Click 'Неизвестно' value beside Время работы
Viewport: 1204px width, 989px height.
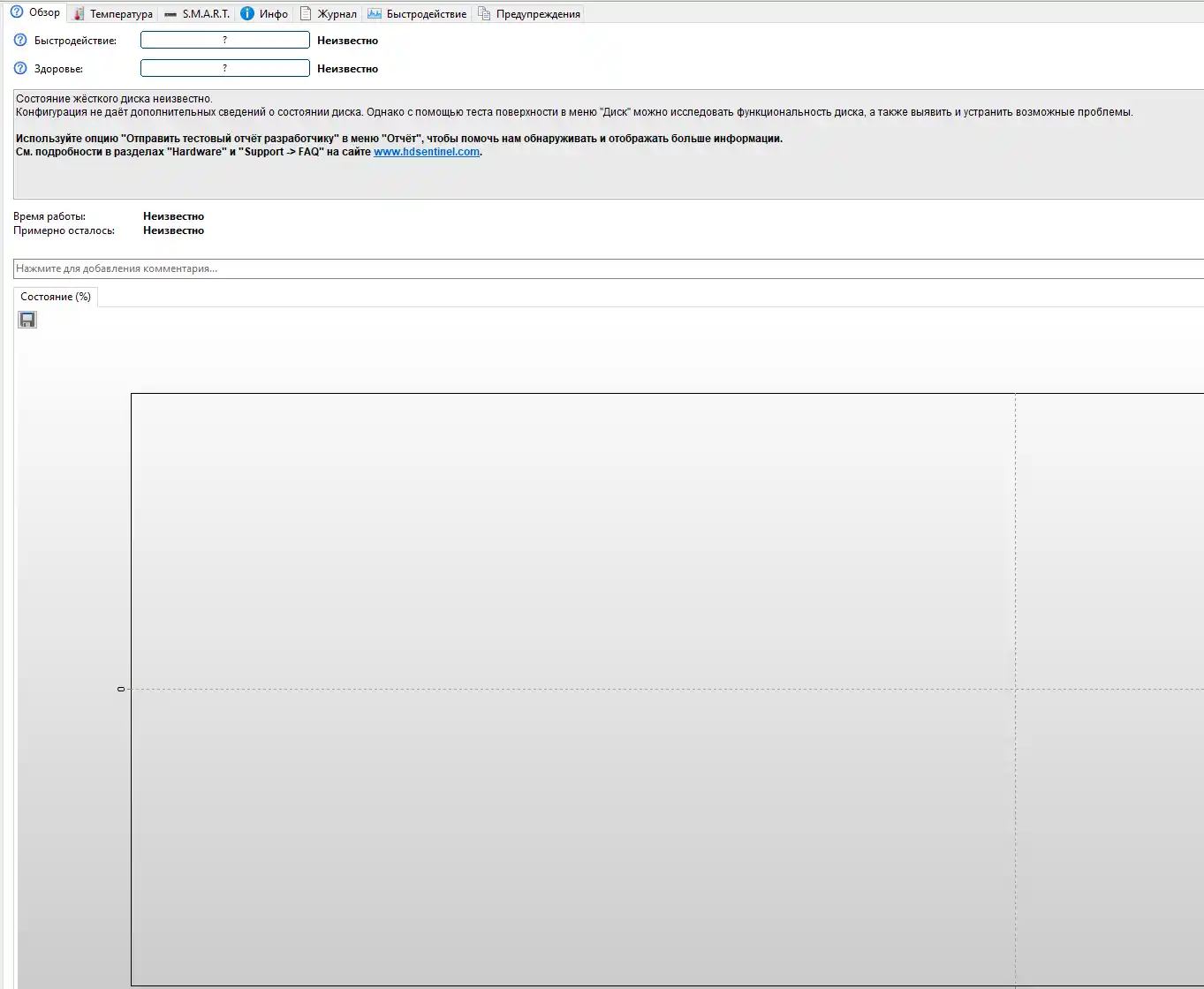(x=173, y=216)
